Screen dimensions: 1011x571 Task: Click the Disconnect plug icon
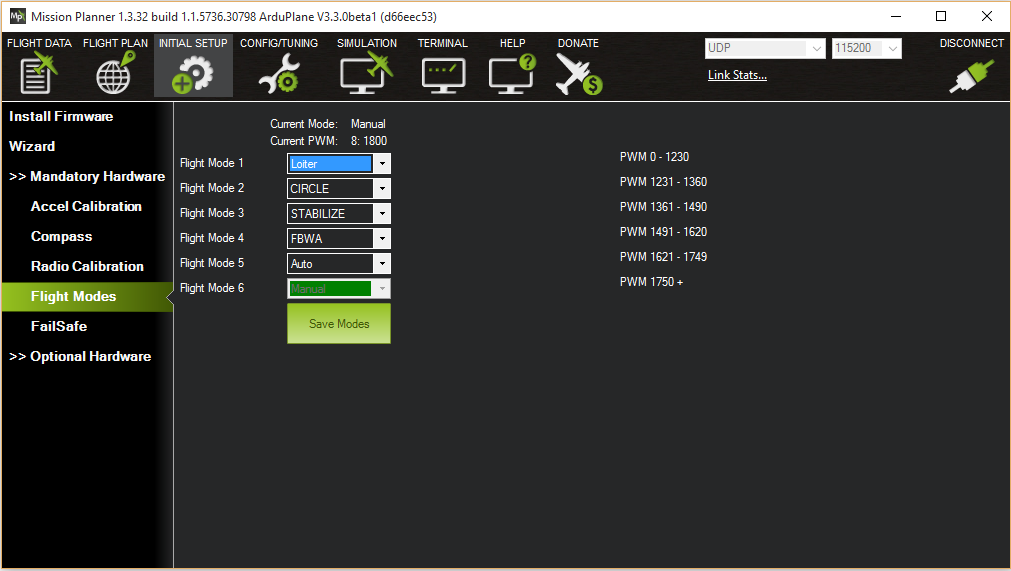[971, 75]
